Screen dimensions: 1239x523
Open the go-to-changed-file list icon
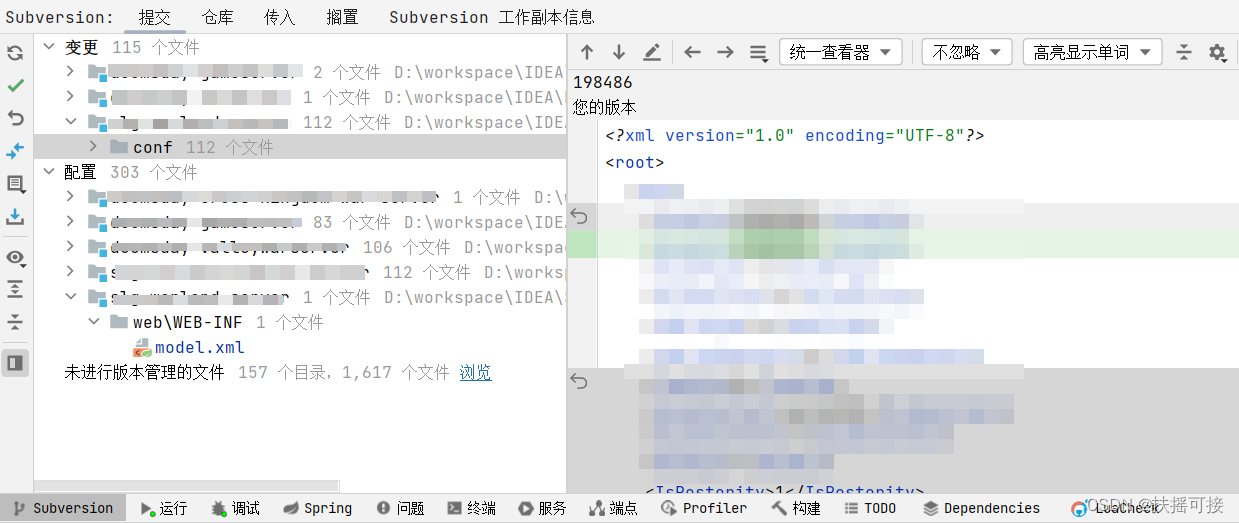tap(759, 52)
